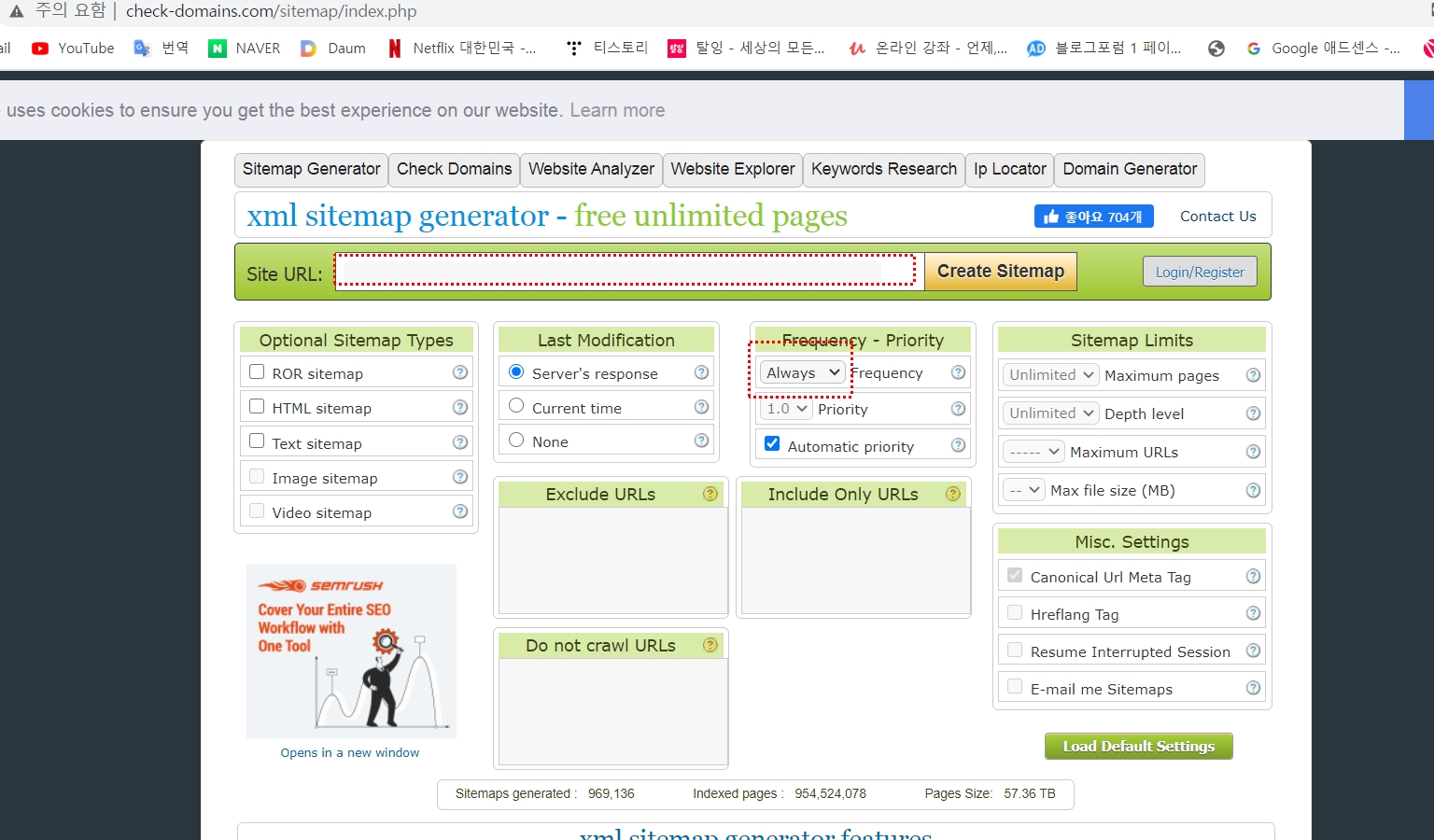Open the Exclude URLs help icon

coord(710,494)
